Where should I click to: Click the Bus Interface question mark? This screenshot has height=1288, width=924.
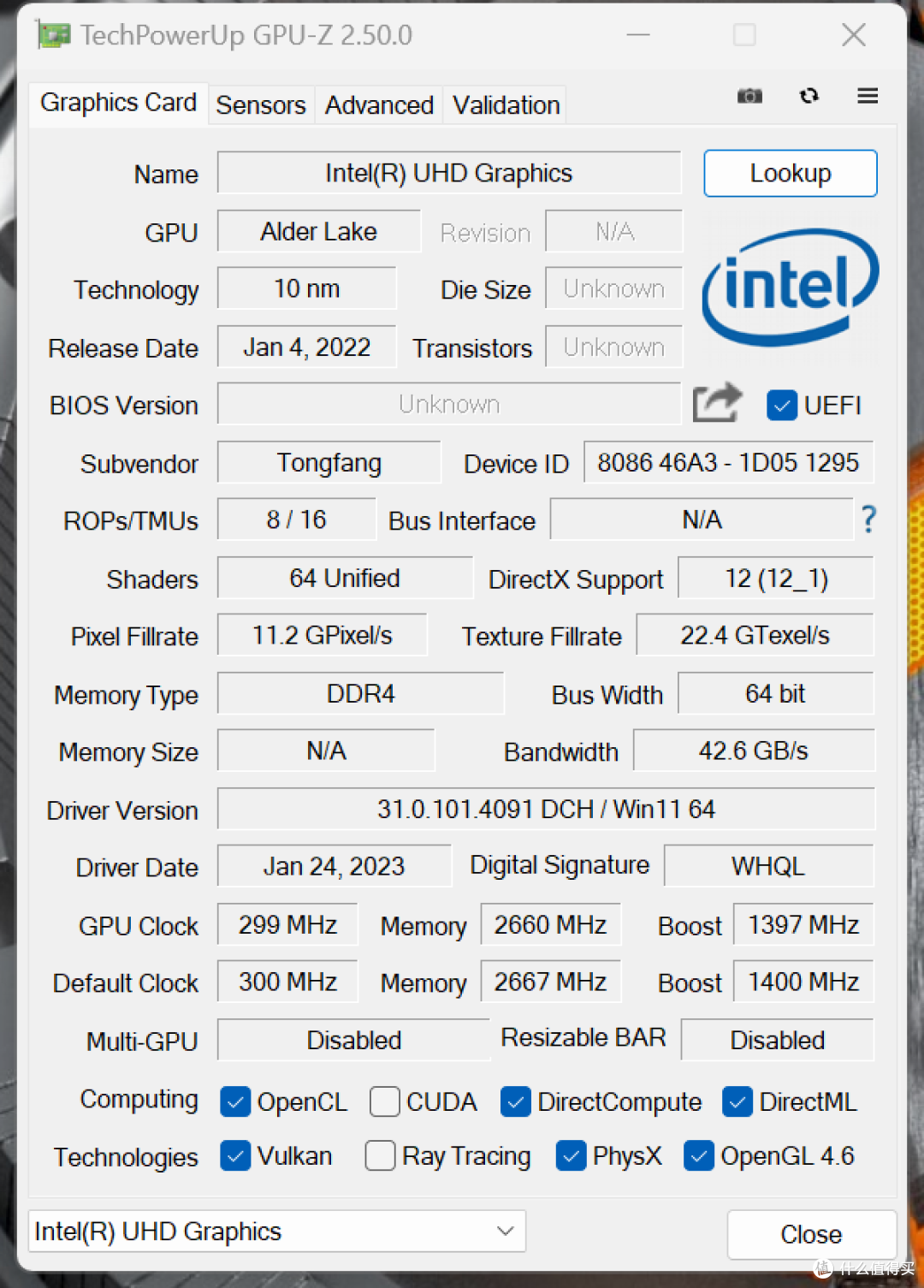pyautogui.click(x=869, y=519)
